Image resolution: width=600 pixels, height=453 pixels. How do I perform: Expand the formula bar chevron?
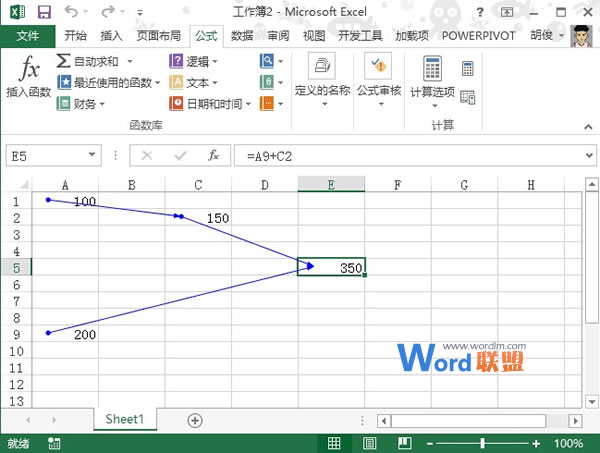coord(589,155)
